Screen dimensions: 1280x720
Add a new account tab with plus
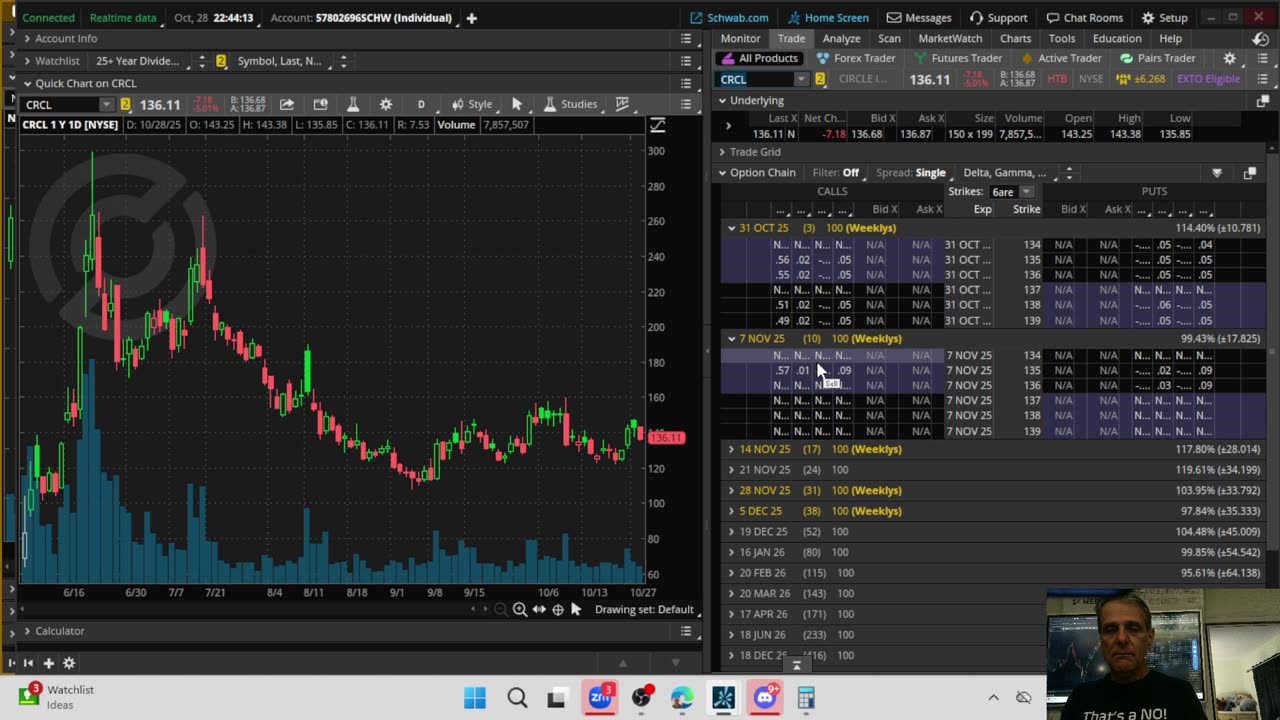tap(471, 18)
